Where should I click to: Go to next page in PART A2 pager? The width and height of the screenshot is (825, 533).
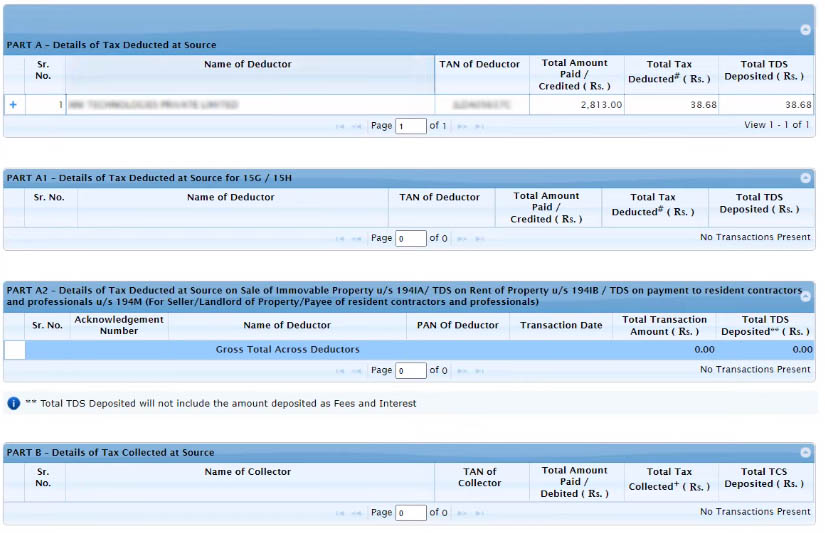tap(462, 371)
